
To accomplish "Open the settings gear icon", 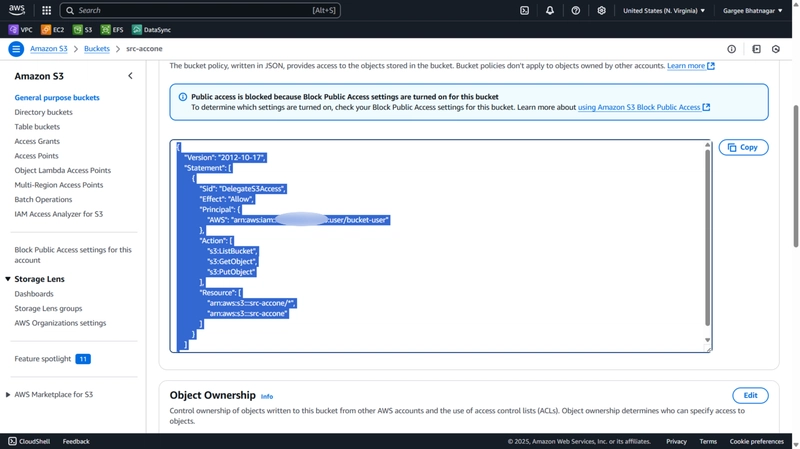I will pos(602,10).
